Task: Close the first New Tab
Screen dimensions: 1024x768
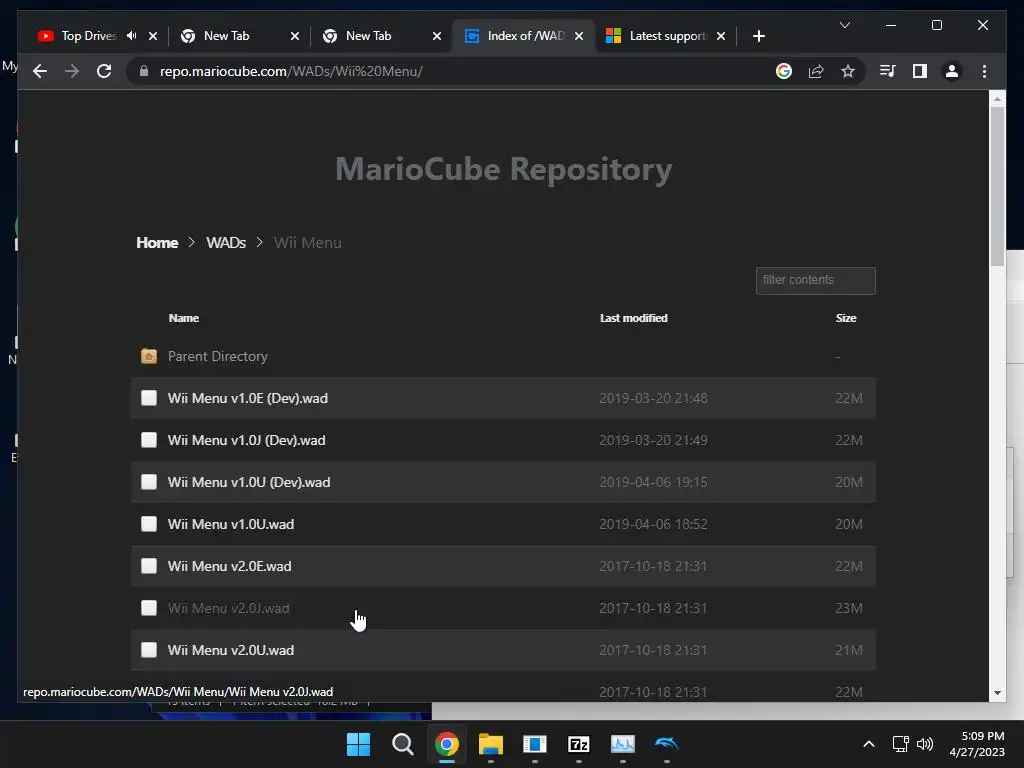Action: 295,36
